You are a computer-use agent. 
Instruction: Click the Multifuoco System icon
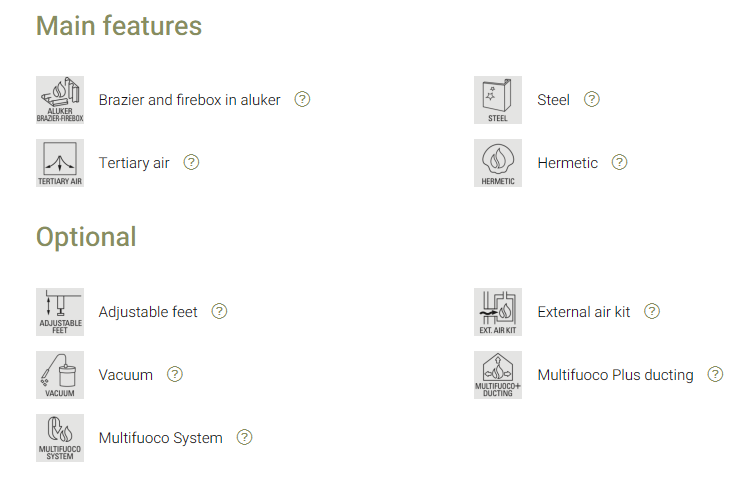(x=60, y=438)
